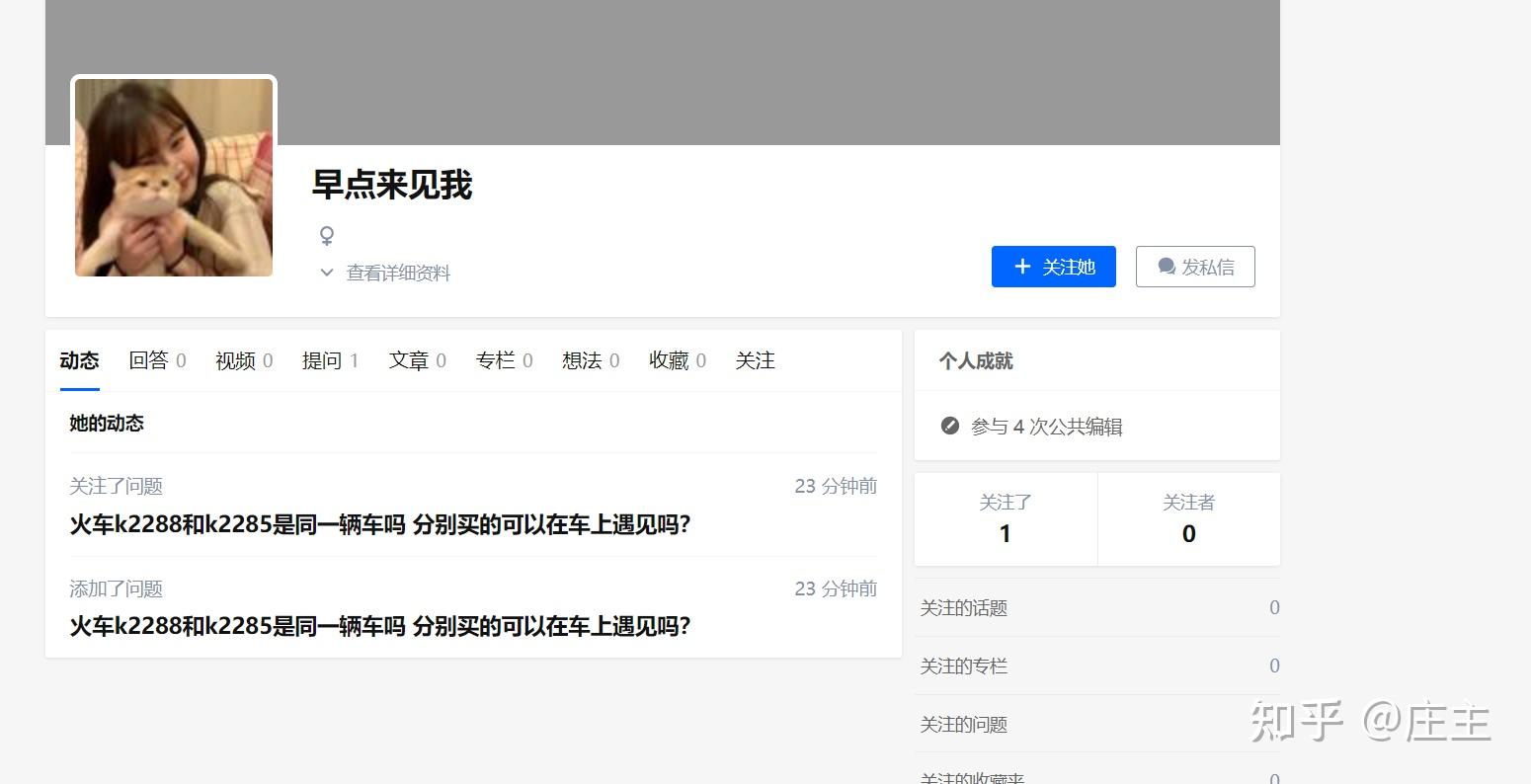Click the plus icon on 关注她 button

coord(1021,266)
